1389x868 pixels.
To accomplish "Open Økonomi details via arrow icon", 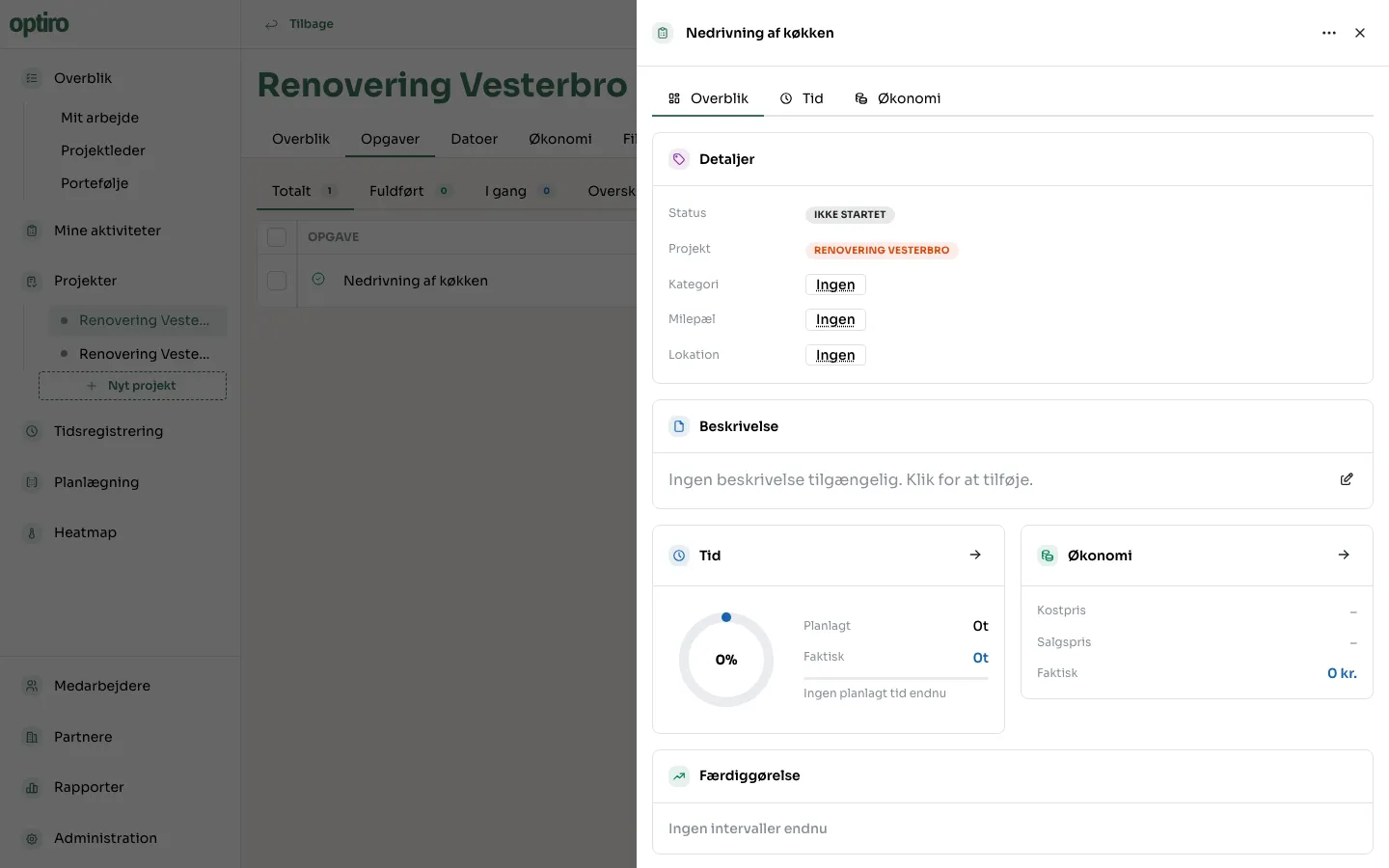I will [x=1344, y=555].
